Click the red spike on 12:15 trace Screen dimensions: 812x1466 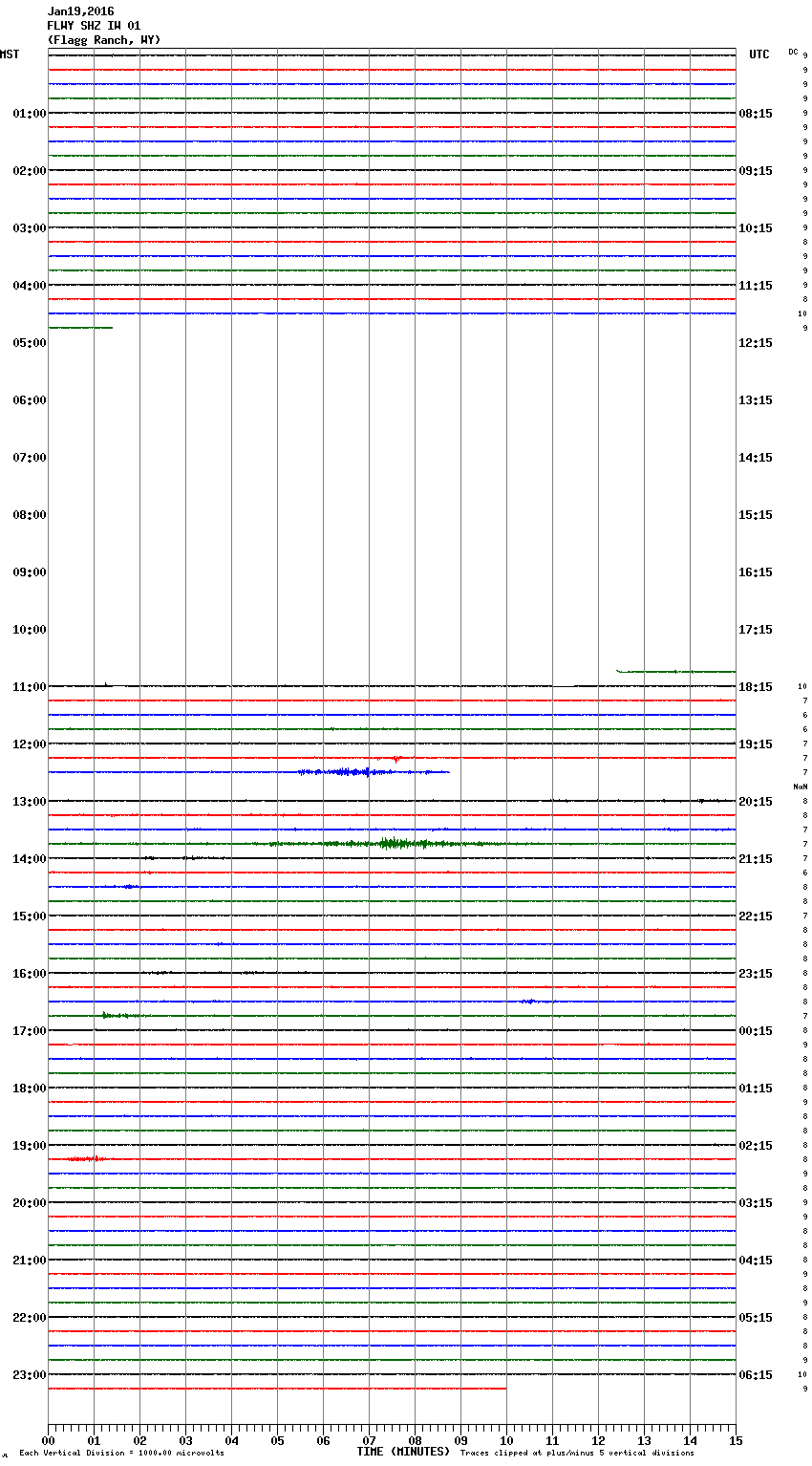coord(395,759)
